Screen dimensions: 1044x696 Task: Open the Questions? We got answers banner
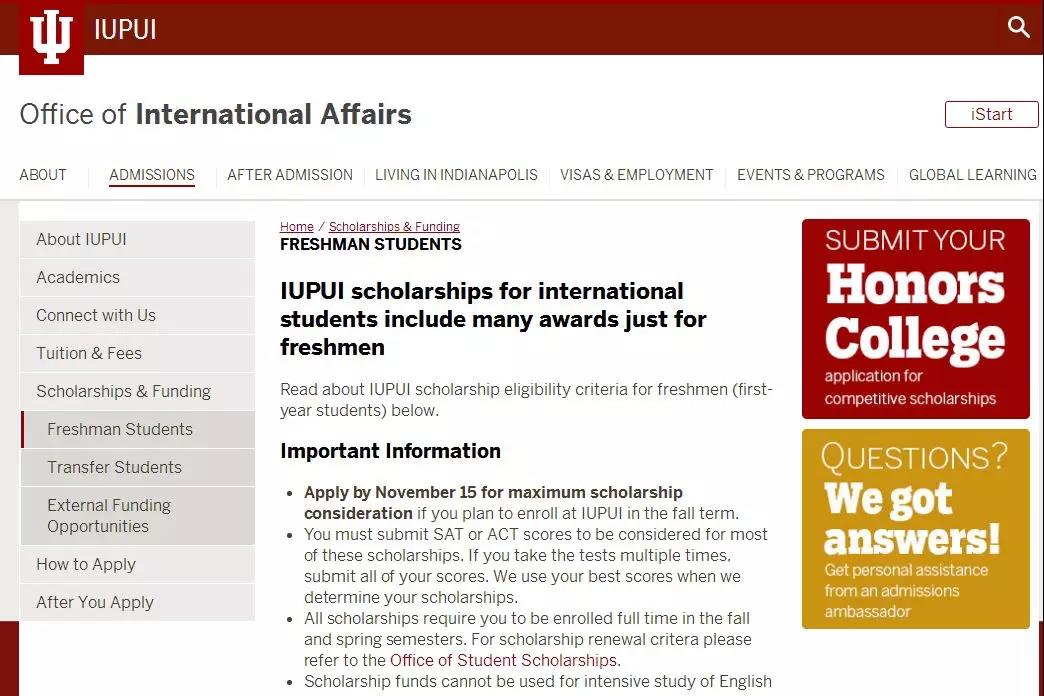tap(915, 529)
